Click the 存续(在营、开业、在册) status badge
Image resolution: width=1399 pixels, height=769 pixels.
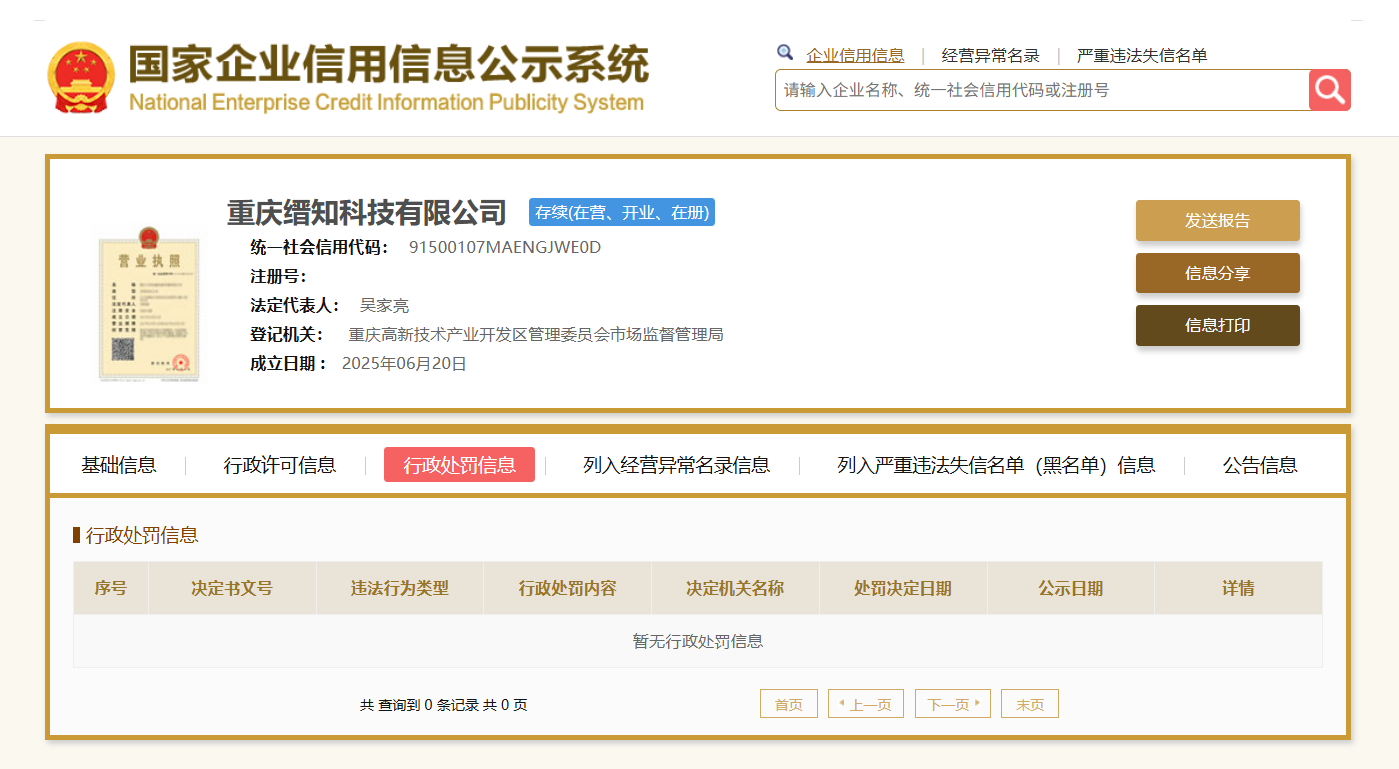click(x=622, y=212)
